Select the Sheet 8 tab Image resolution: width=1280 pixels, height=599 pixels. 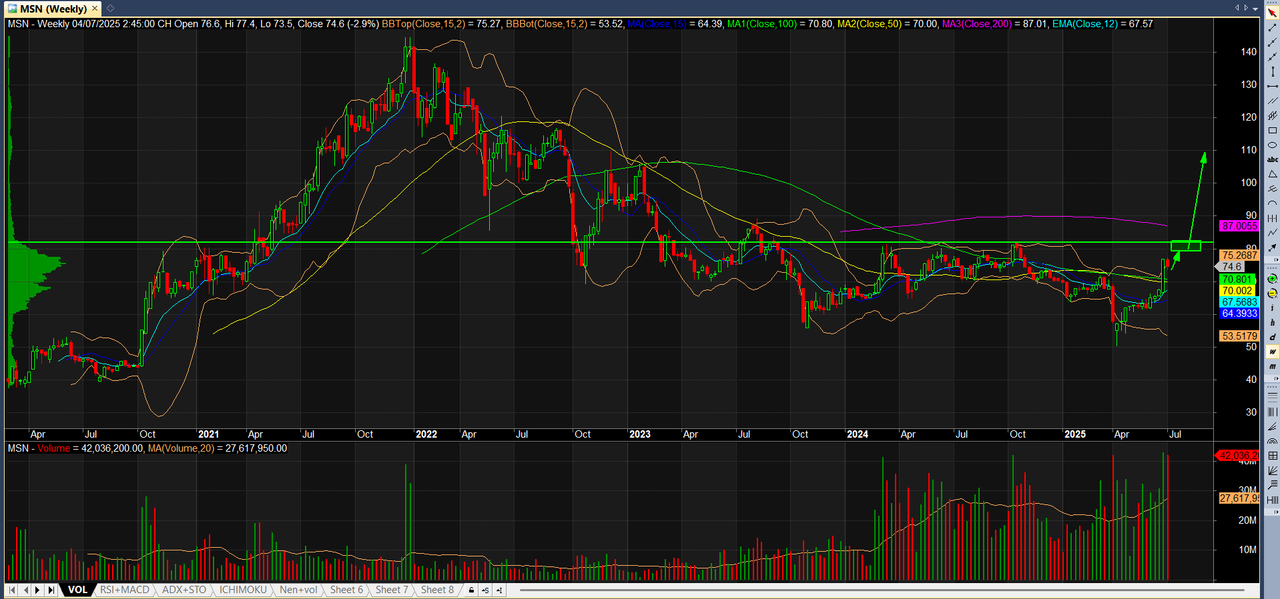437,590
